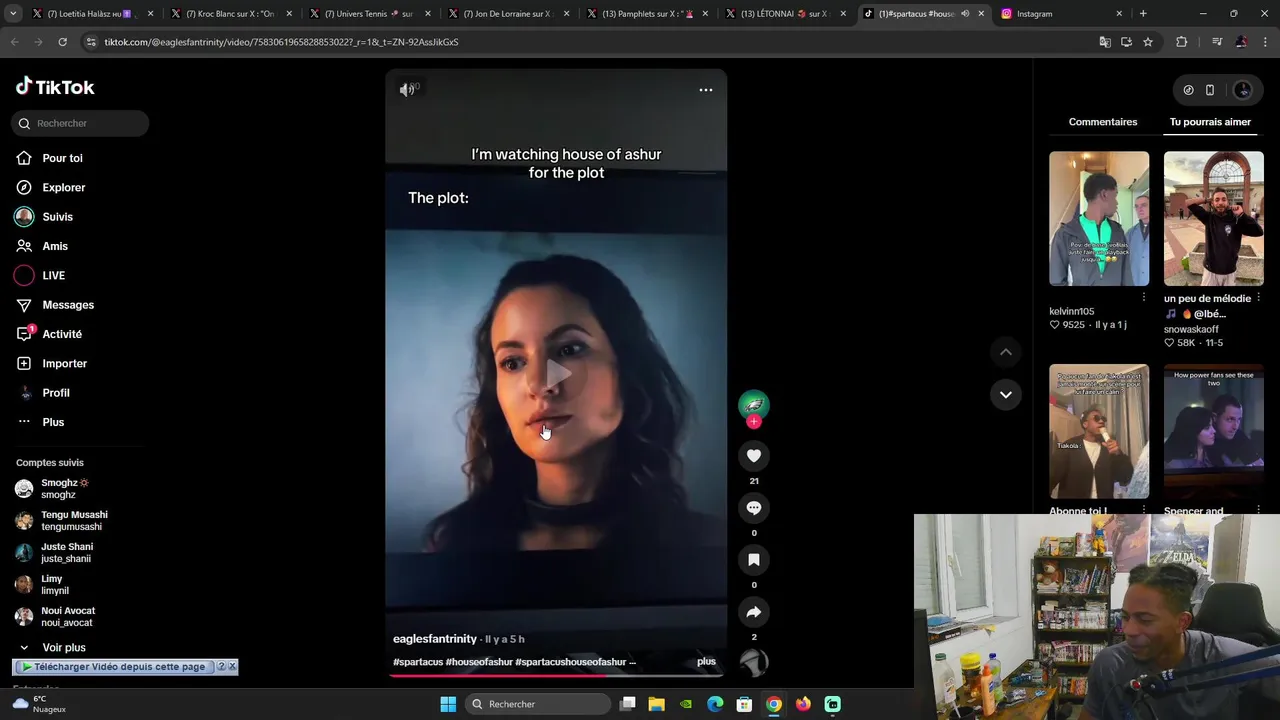Go to previous video with up chevron
Image resolution: width=1280 pixels, height=720 pixels.
click(1006, 352)
